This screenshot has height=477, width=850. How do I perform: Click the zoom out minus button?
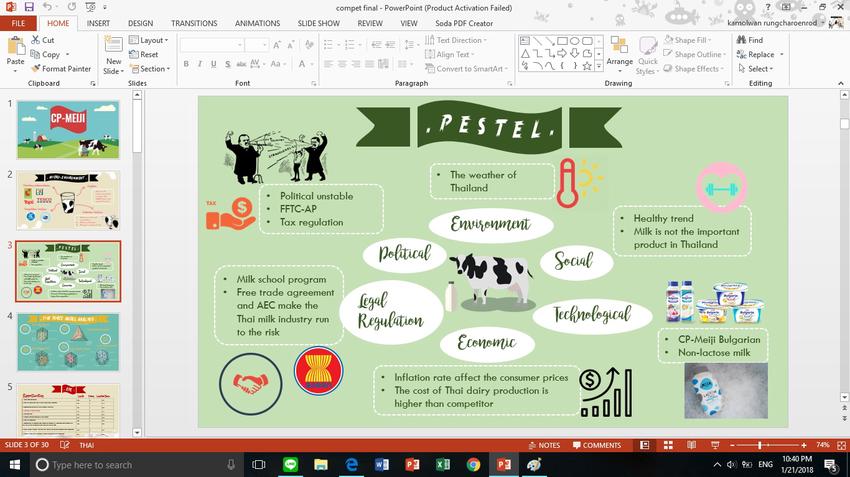coord(732,445)
